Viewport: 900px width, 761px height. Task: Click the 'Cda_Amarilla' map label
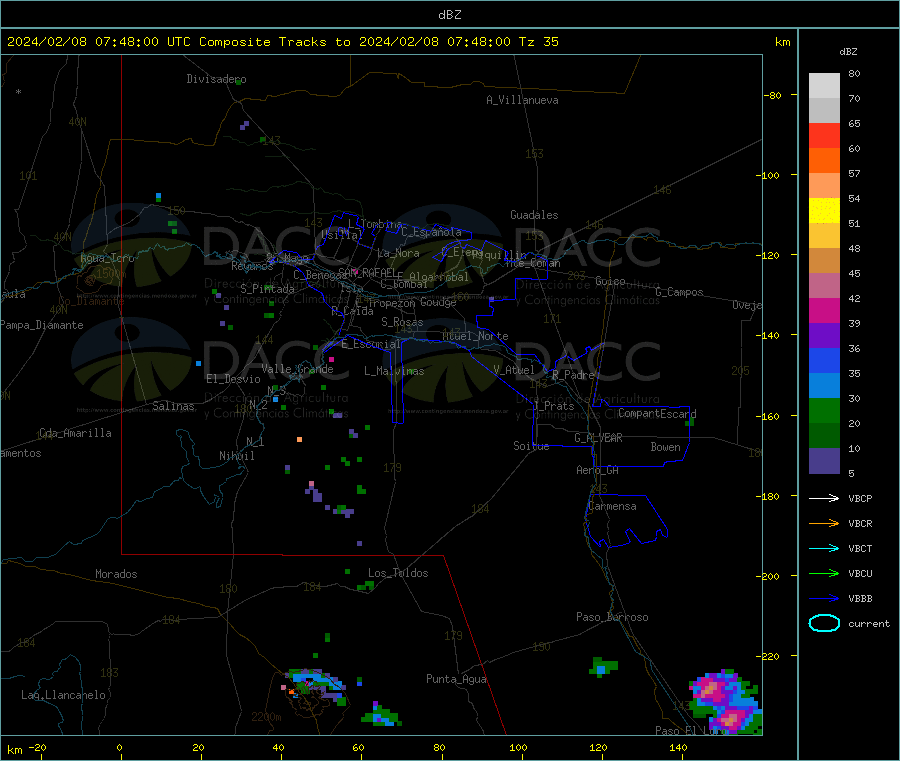pos(75,433)
